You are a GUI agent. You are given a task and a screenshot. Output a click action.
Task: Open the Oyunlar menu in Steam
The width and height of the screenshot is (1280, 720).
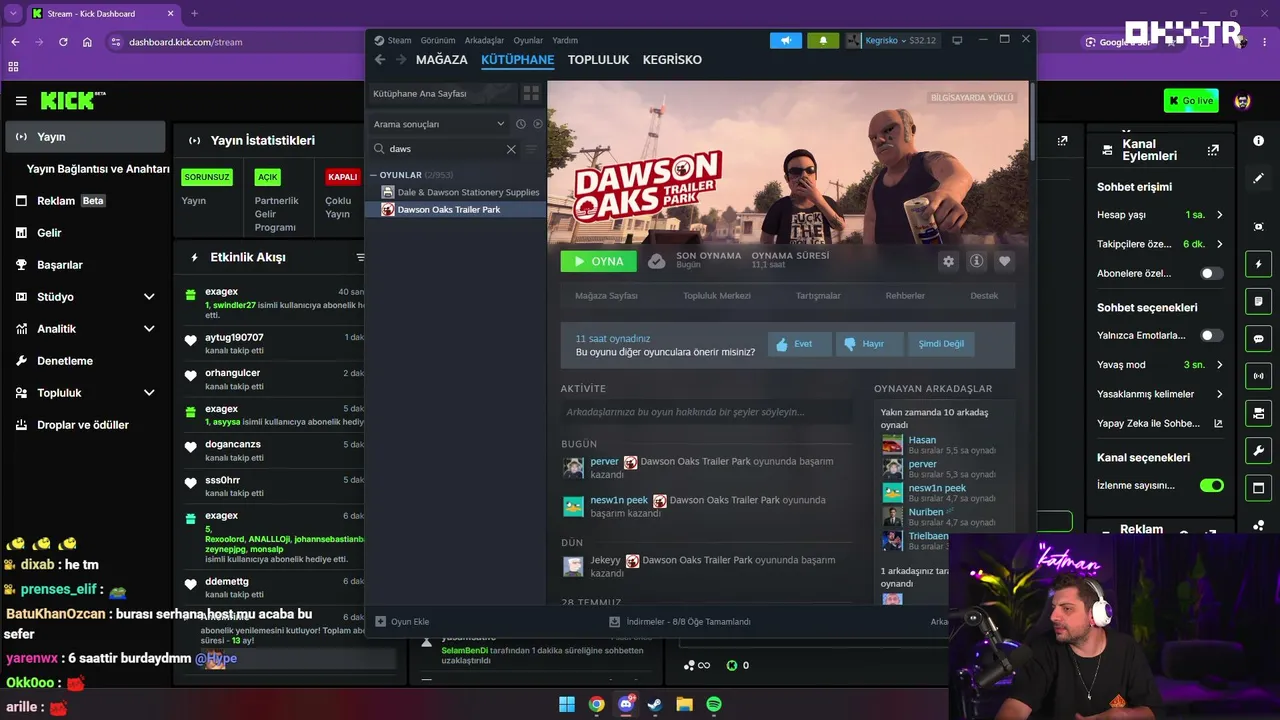click(x=528, y=41)
